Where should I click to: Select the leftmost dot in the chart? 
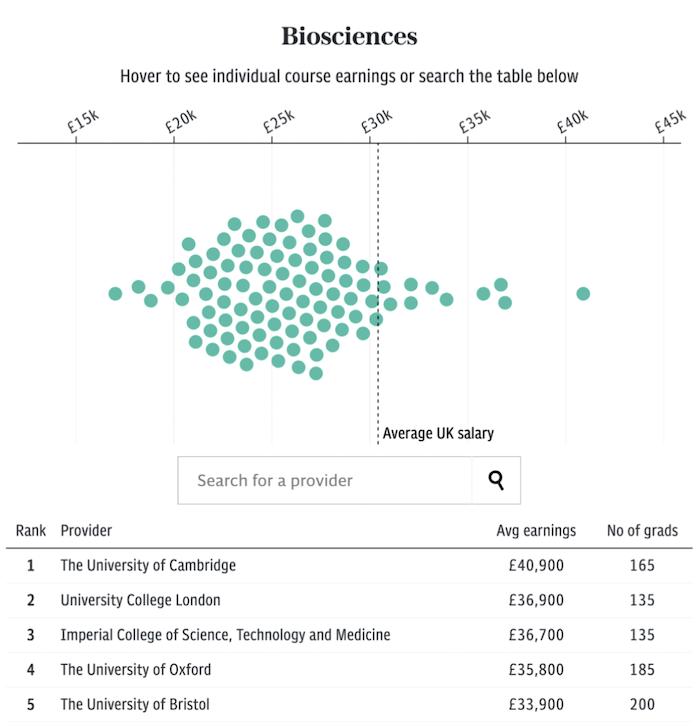point(115,293)
